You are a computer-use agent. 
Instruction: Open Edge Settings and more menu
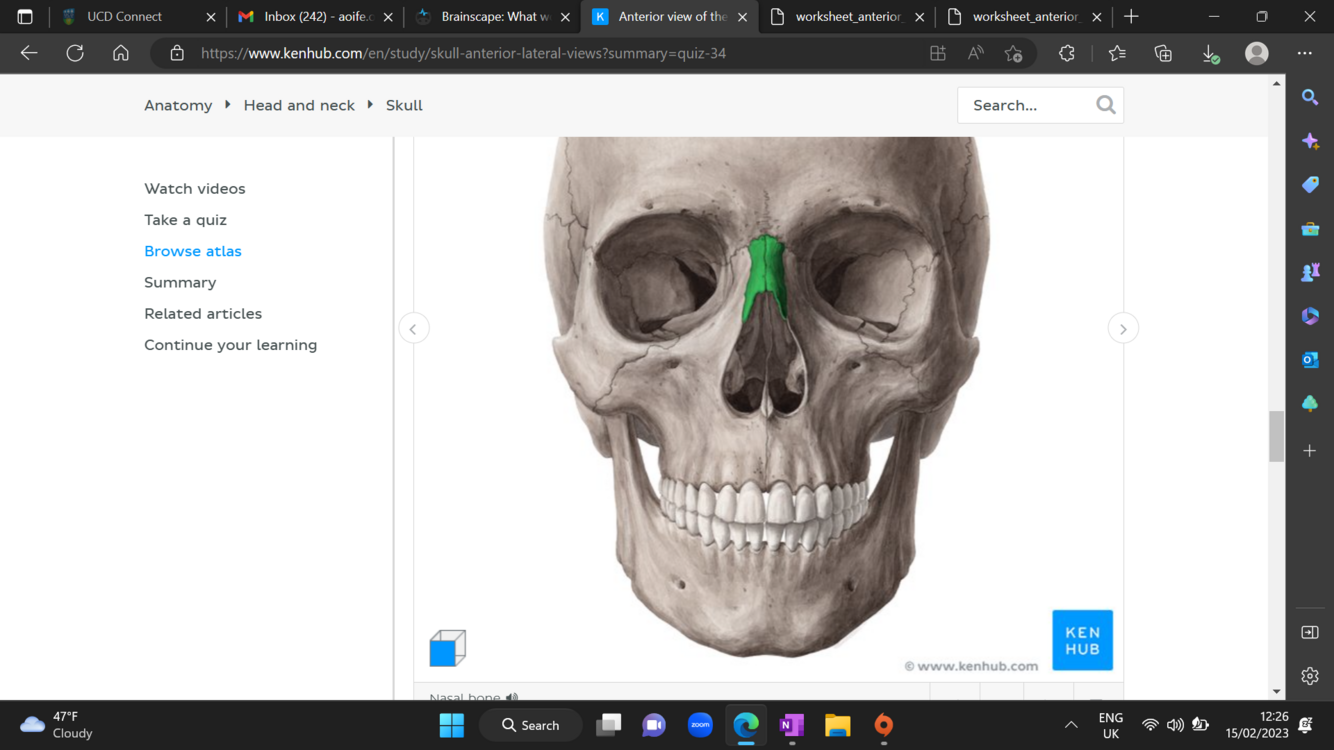1305,53
